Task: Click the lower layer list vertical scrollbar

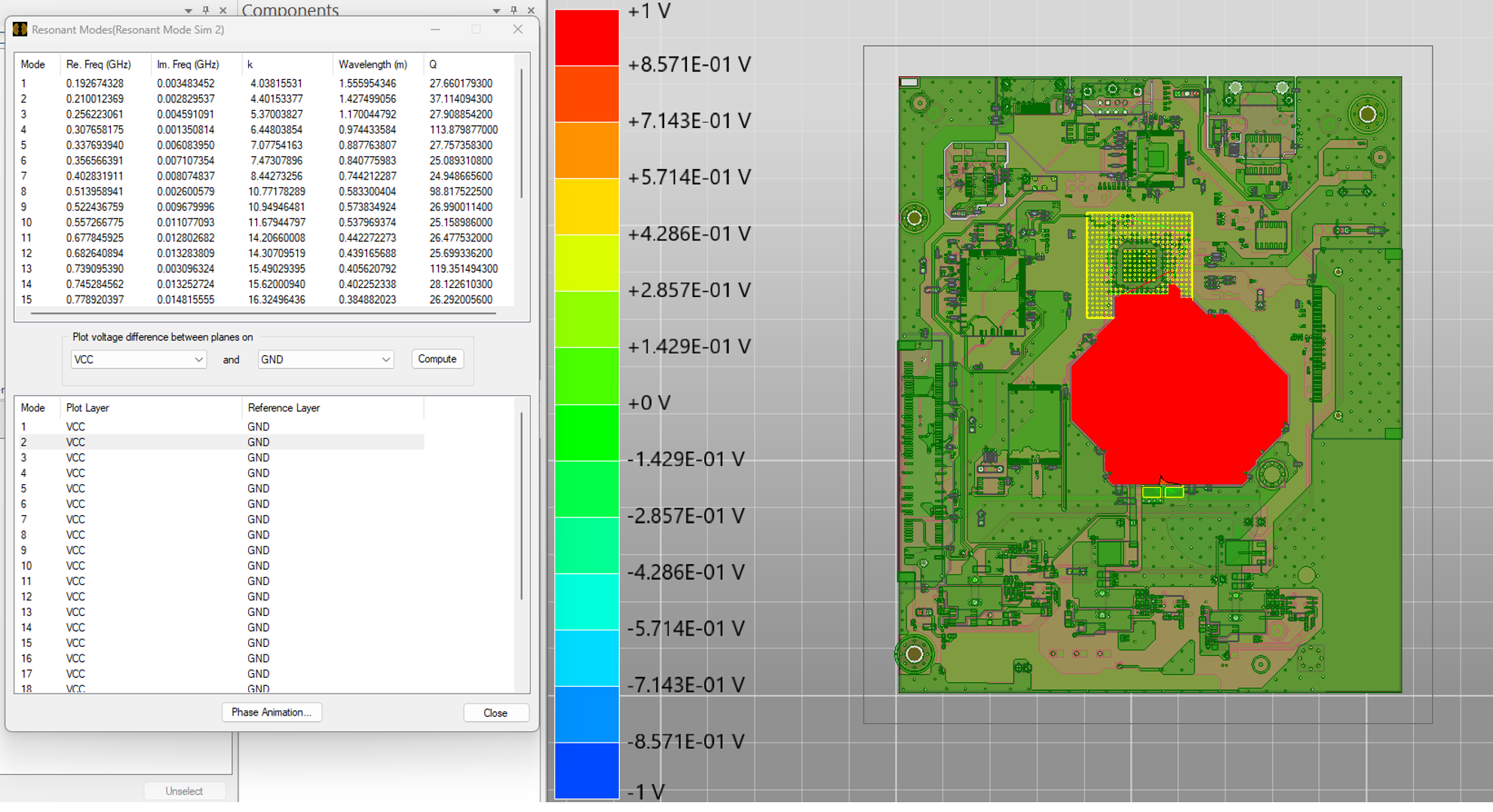Action: click(521, 507)
